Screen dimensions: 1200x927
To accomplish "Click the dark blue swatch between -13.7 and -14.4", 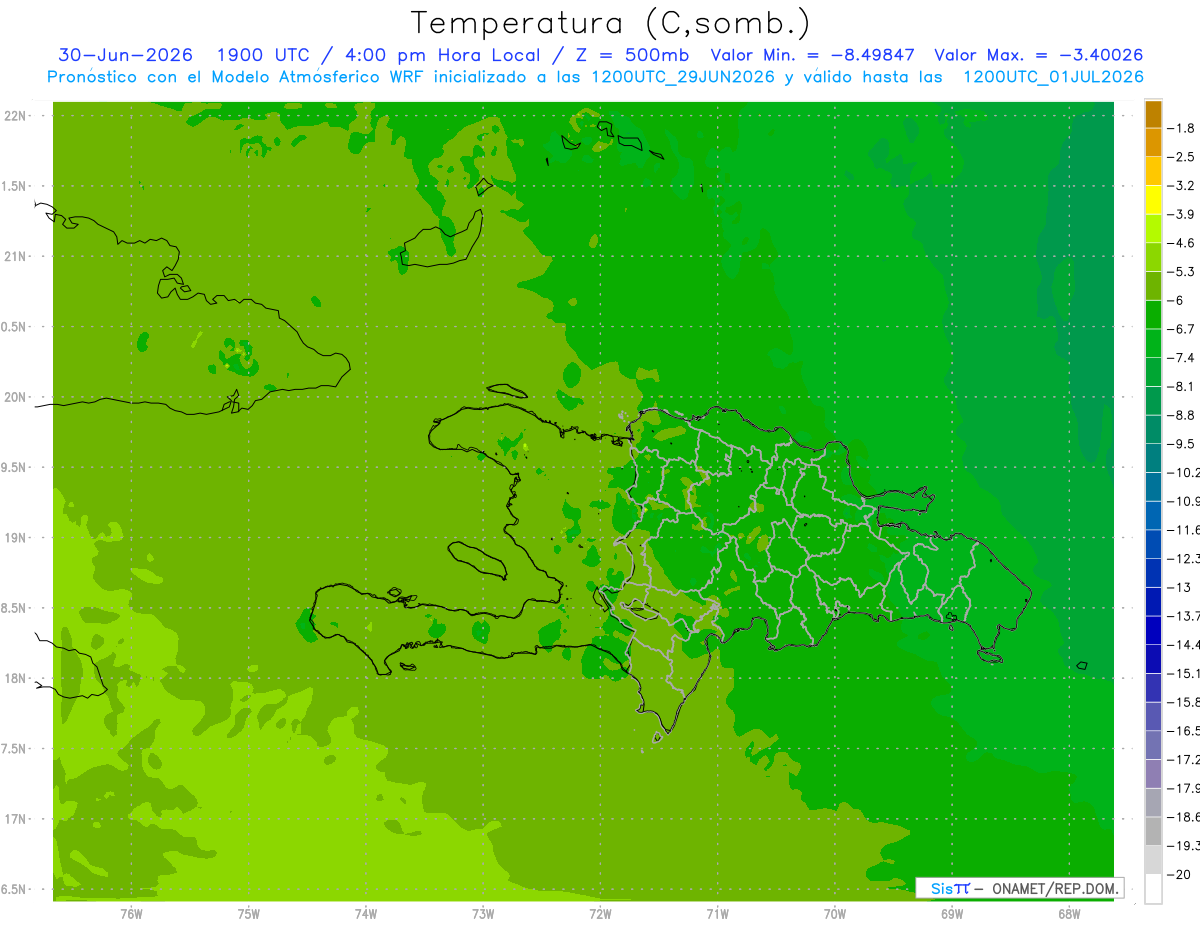I will [1153, 630].
